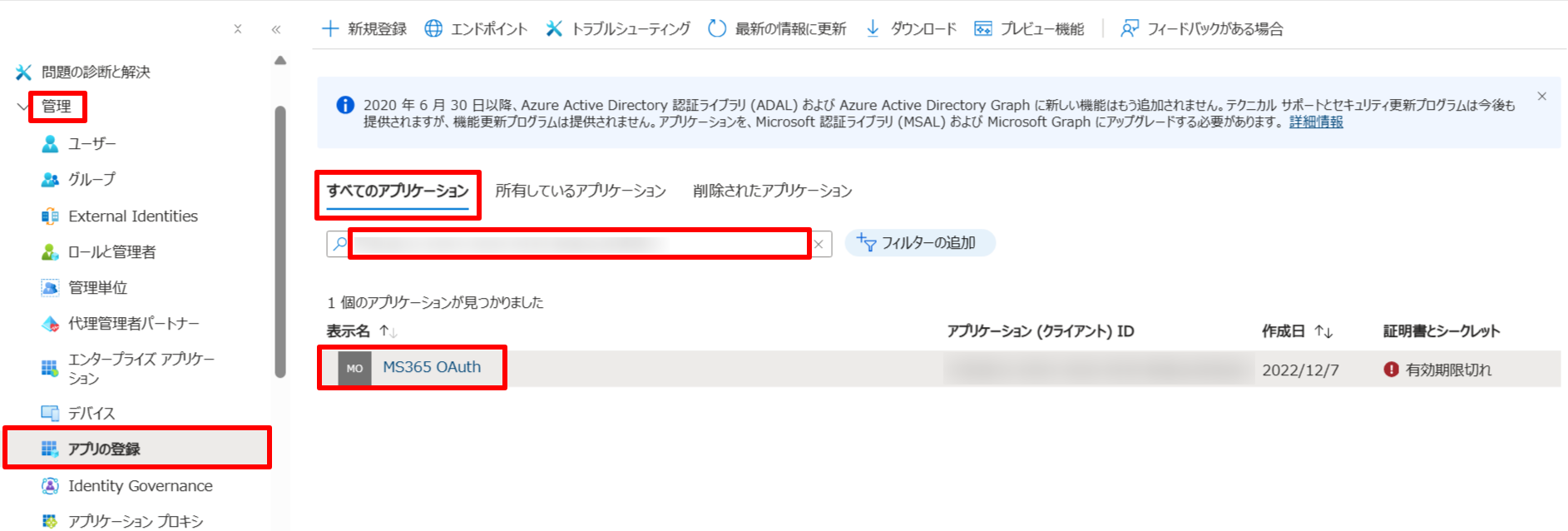
Task: Click Identity Governance icon
Action: click(50, 485)
